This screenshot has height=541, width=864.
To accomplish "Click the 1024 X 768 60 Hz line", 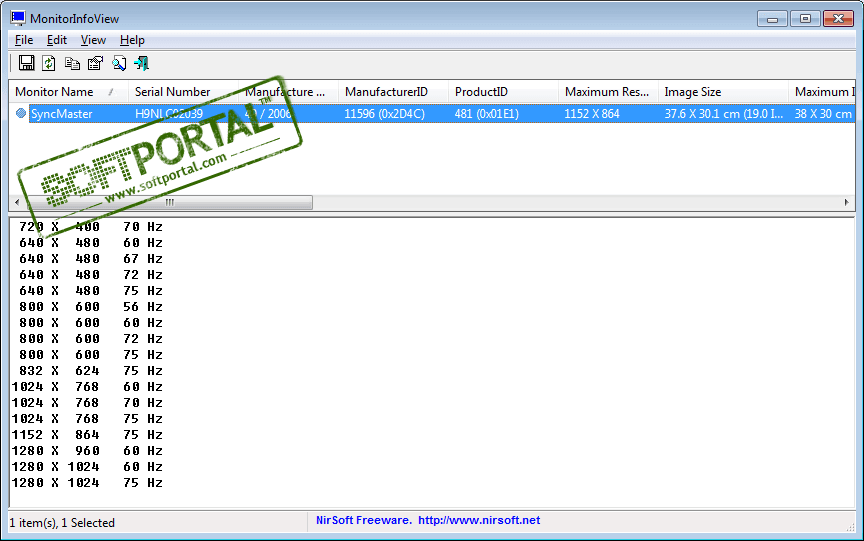I will point(87,387).
